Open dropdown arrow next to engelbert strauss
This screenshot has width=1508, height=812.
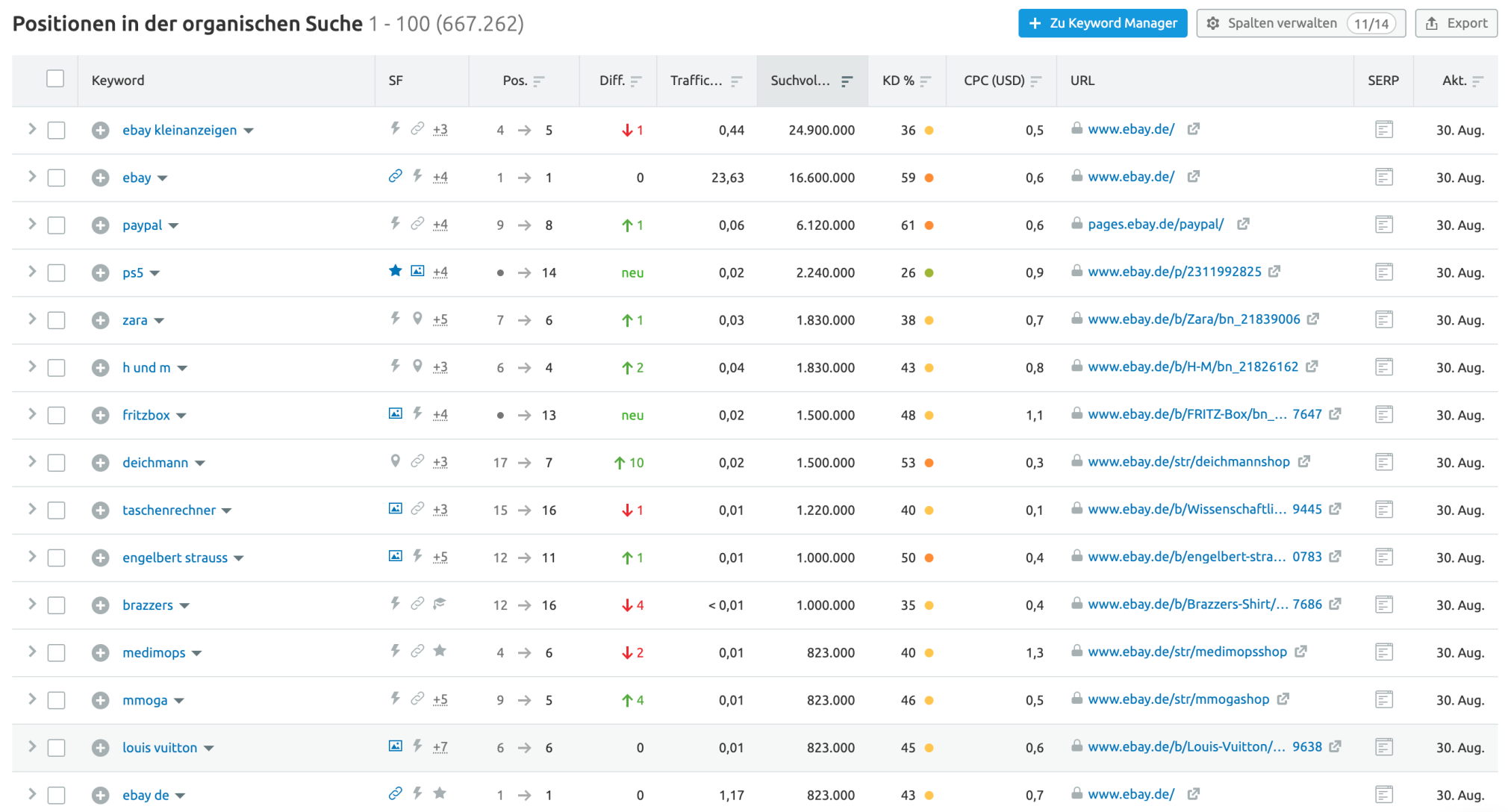point(239,558)
